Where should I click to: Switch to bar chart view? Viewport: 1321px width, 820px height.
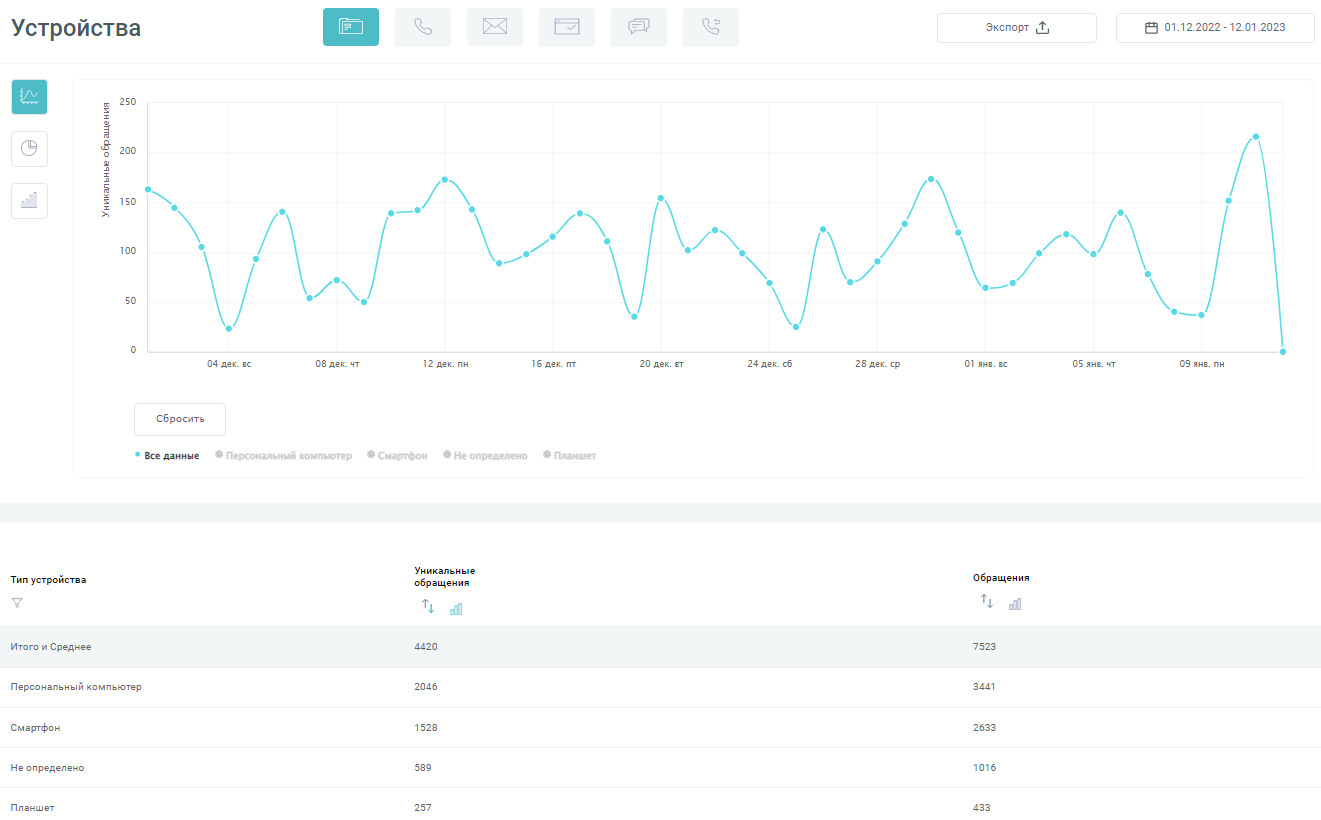[x=29, y=201]
